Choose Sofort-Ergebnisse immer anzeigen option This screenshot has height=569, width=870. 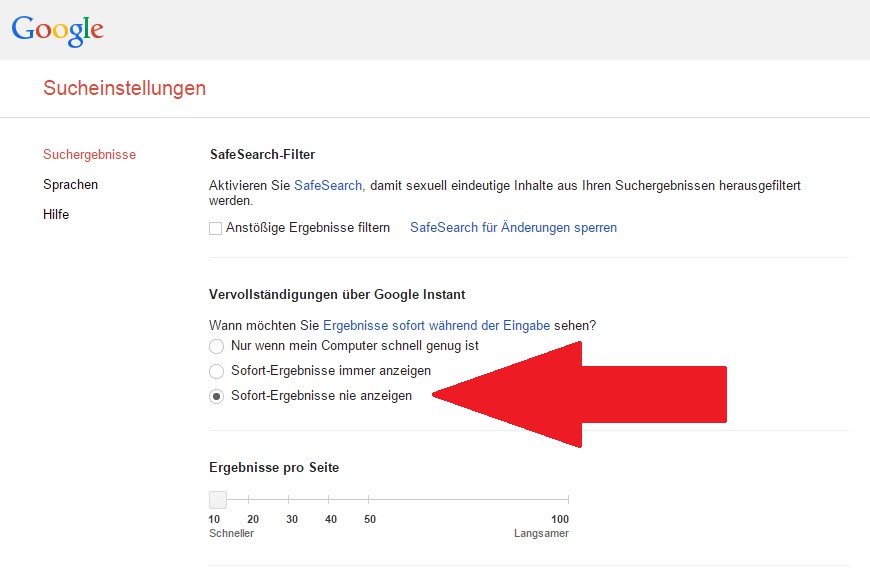(x=216, y=371)
